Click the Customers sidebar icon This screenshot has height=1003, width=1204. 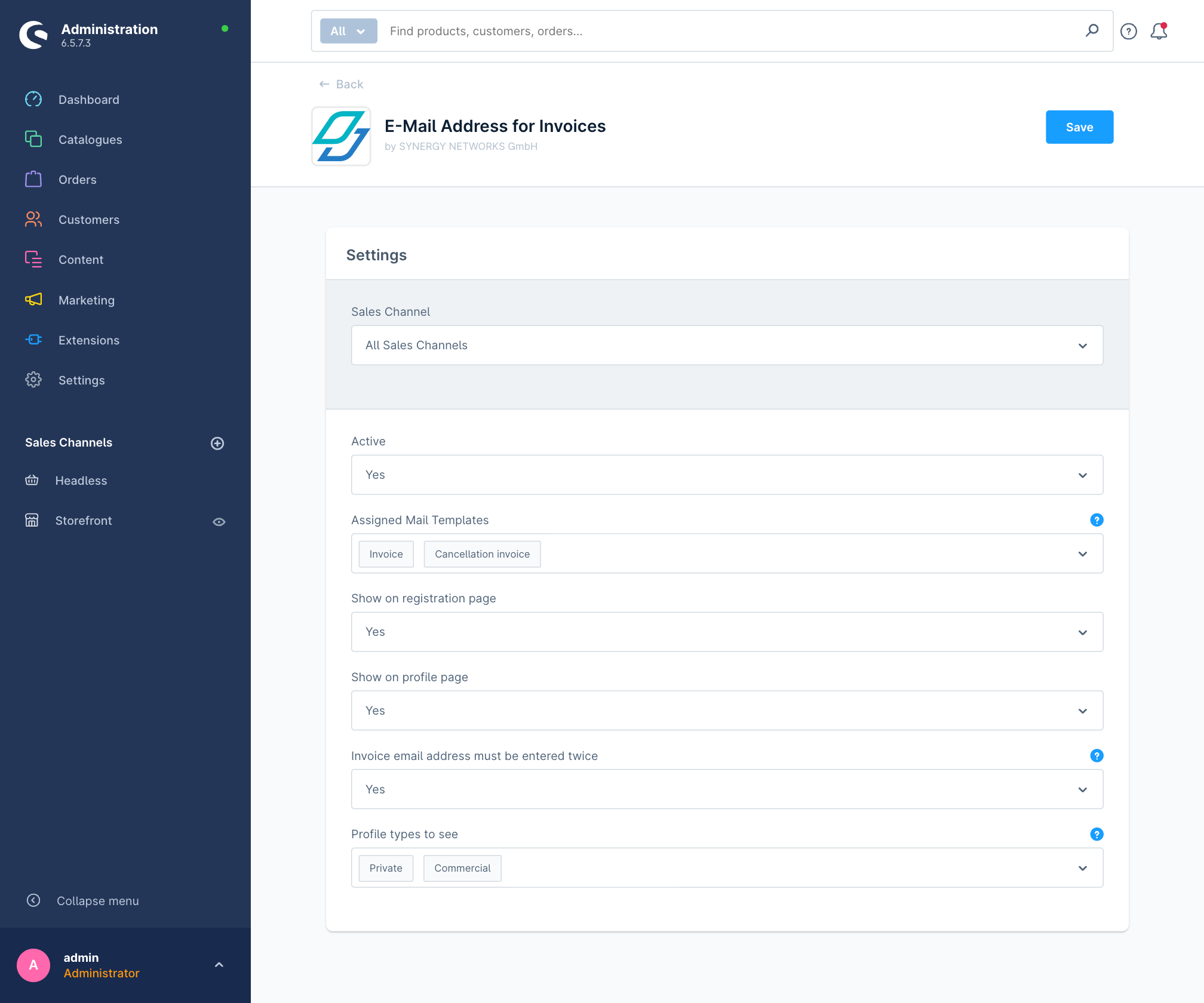tap(32, 219)
